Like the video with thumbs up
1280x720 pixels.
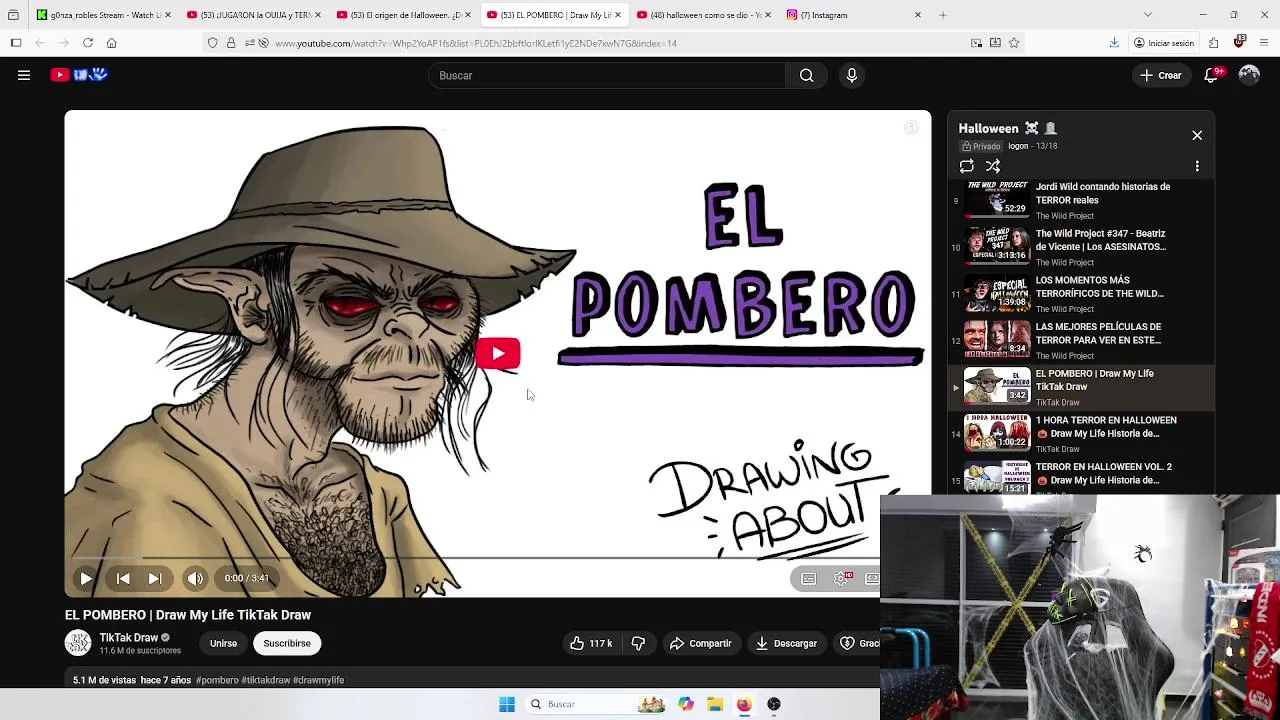(x=590, y=643)
